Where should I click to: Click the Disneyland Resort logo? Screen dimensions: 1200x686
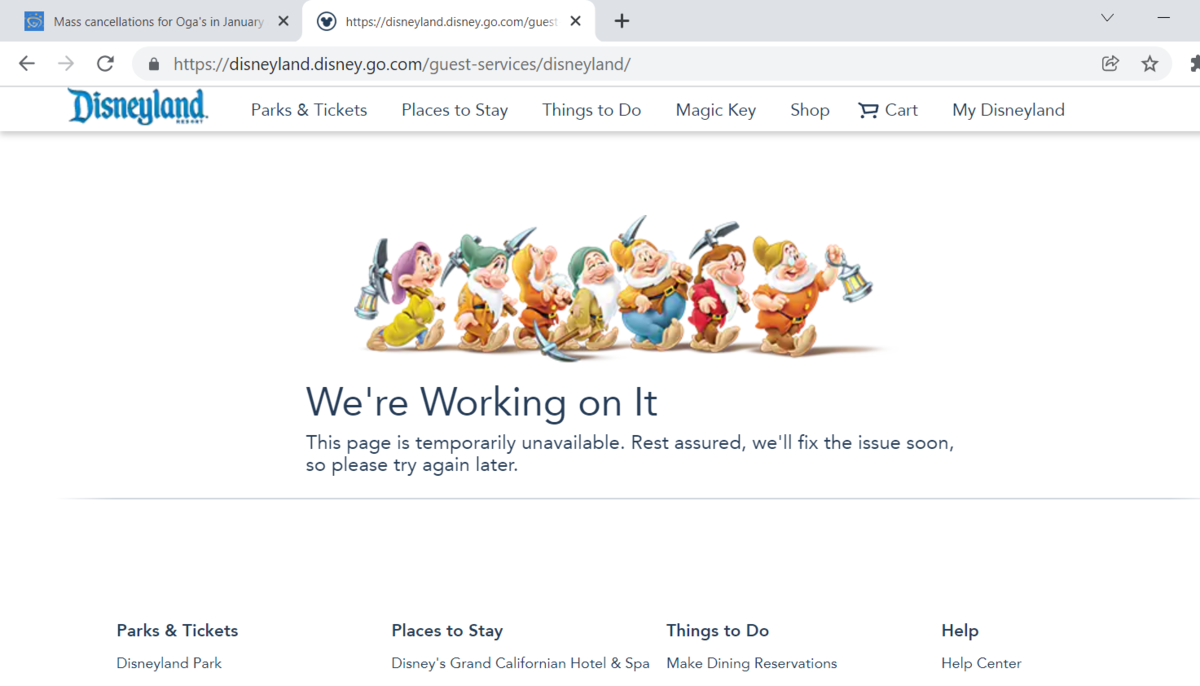point(138,108)
